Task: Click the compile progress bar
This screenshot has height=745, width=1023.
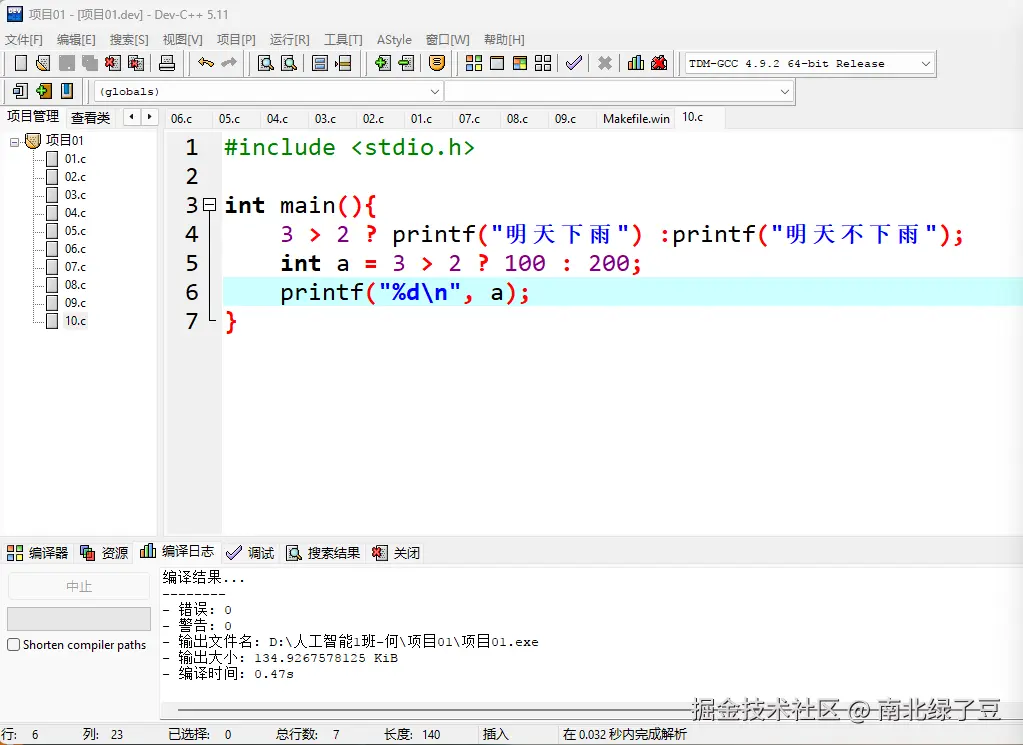Action: point(79,619)
